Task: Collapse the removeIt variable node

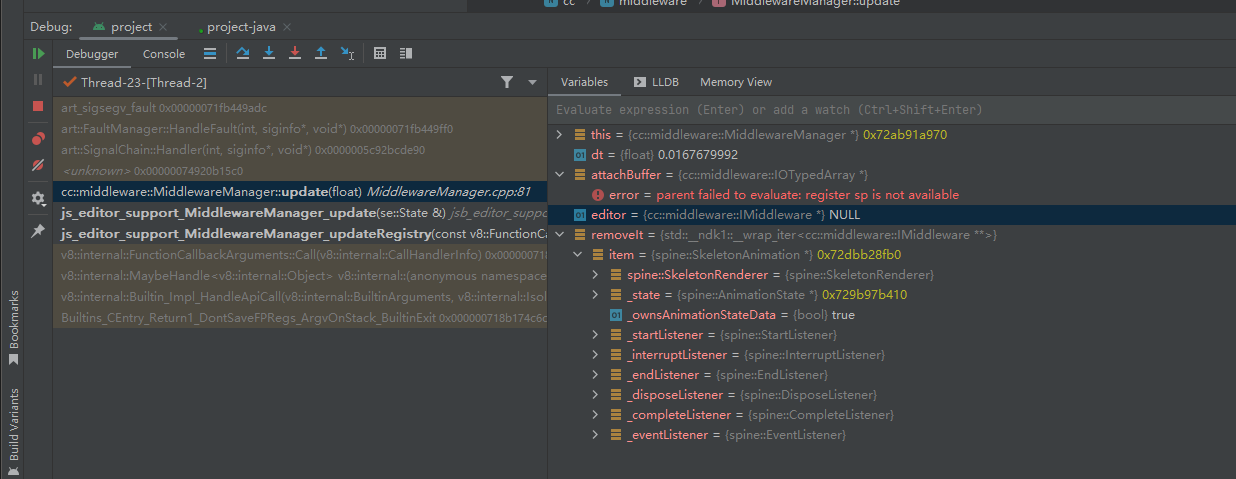Action: tap(560, 234)
